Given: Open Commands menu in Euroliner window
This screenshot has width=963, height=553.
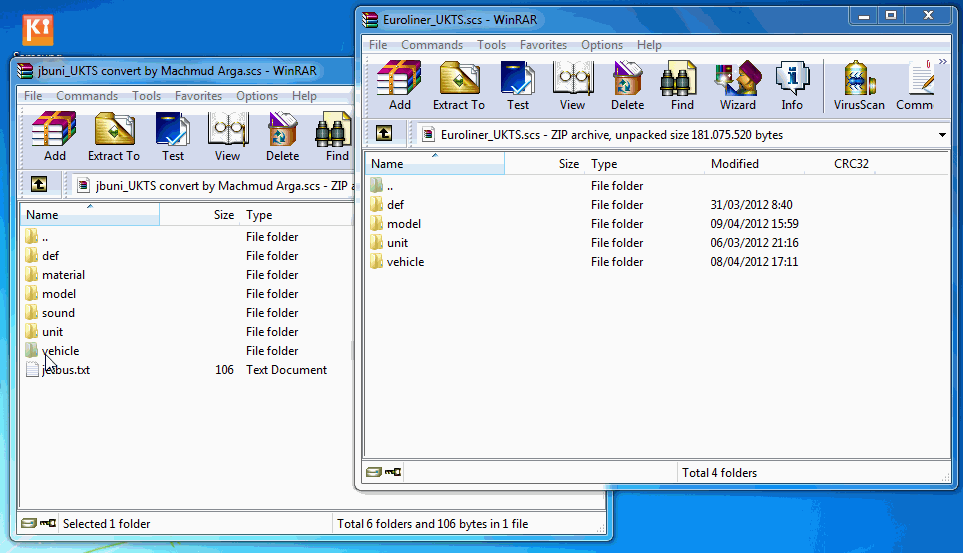Looking at the screenshot, I should pyautogui.click(x=432, y=45).
